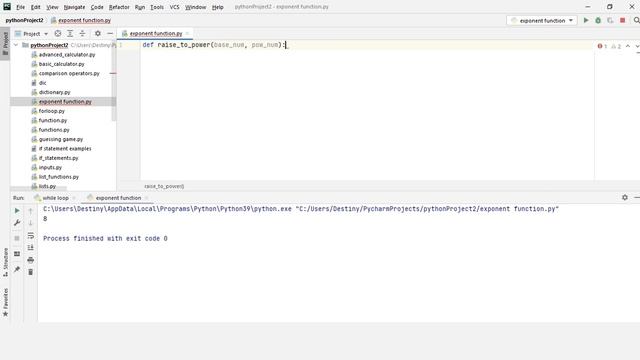Open Project panel settings gear

click(x=98, y=33)
